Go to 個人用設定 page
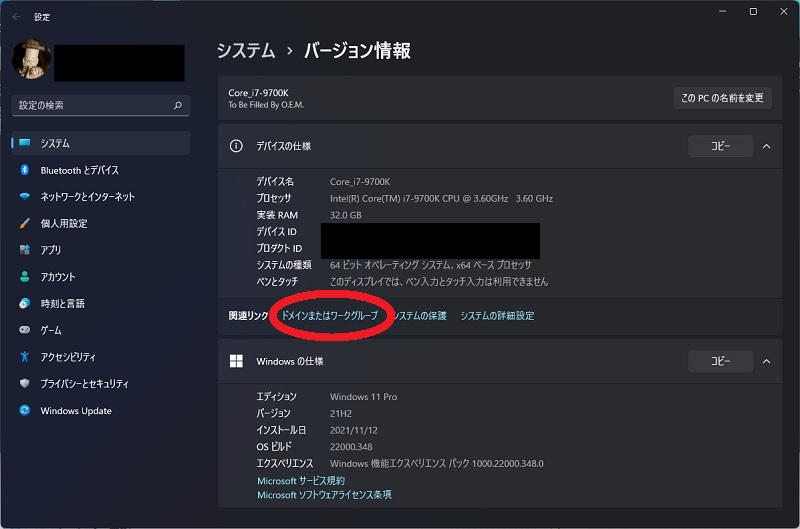800x529 pixels. [x=101, y=223]
